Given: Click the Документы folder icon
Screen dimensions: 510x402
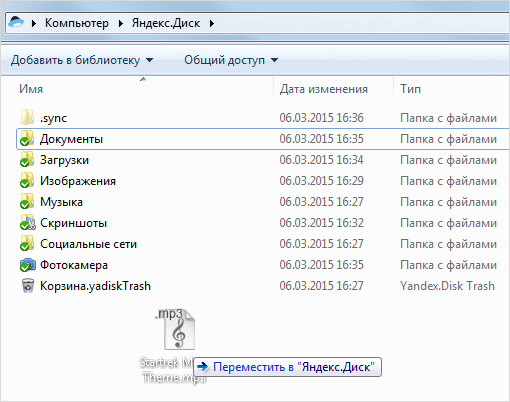Looking at the screenshot, I should (x=27, y=139).
